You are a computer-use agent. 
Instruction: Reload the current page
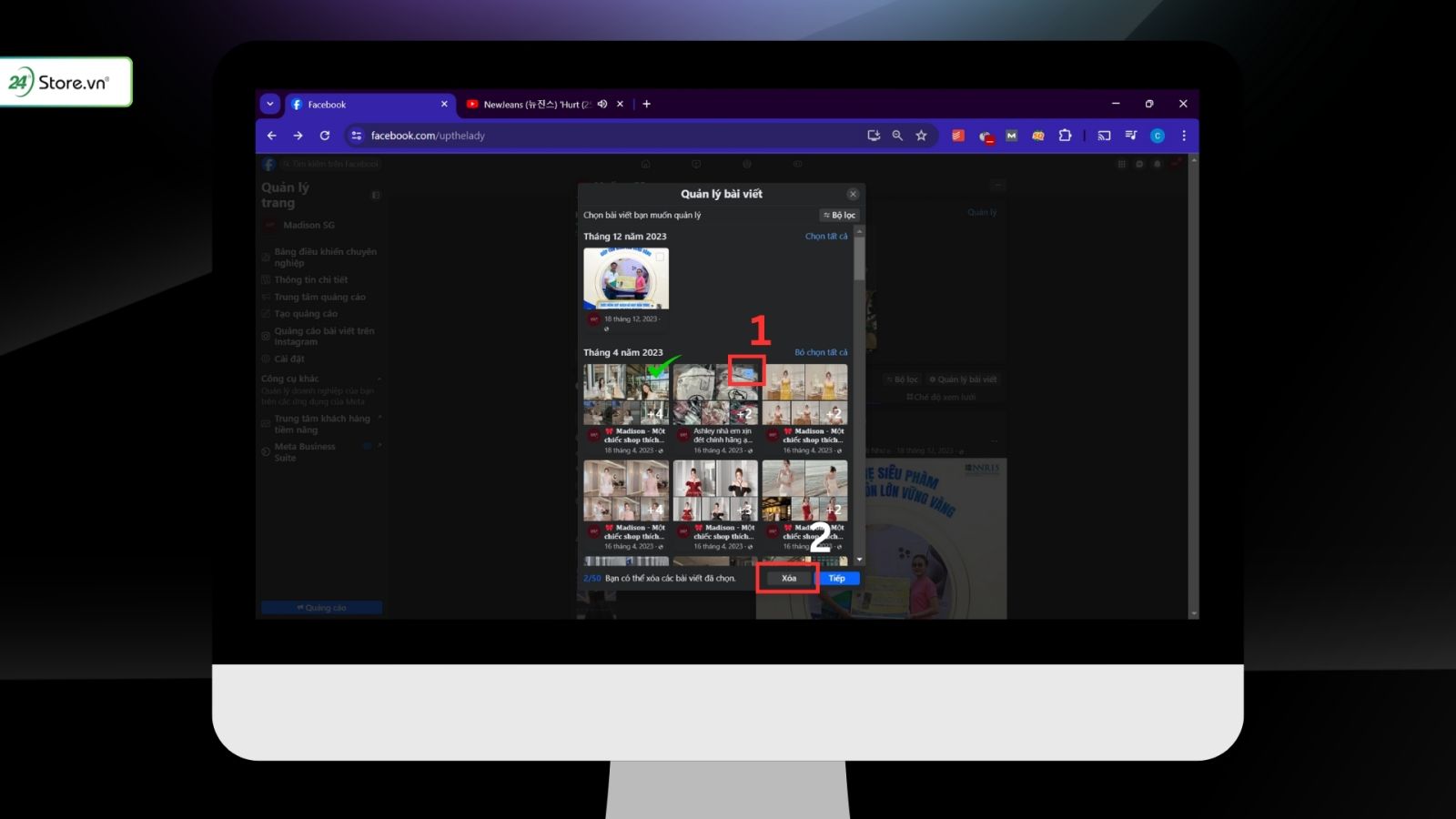click(325, 136)
